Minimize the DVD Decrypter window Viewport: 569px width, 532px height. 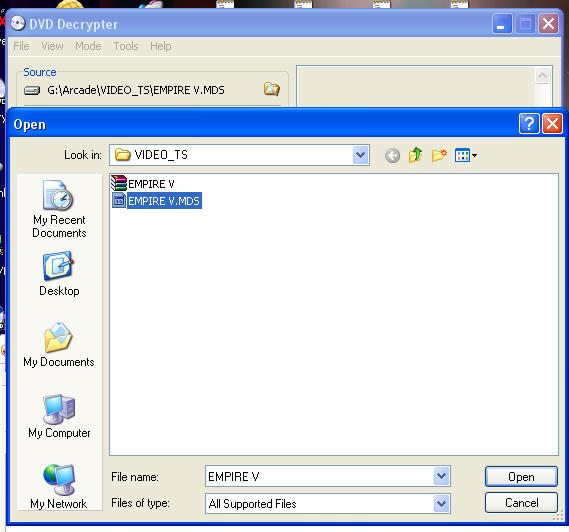(x=502, y=24)
